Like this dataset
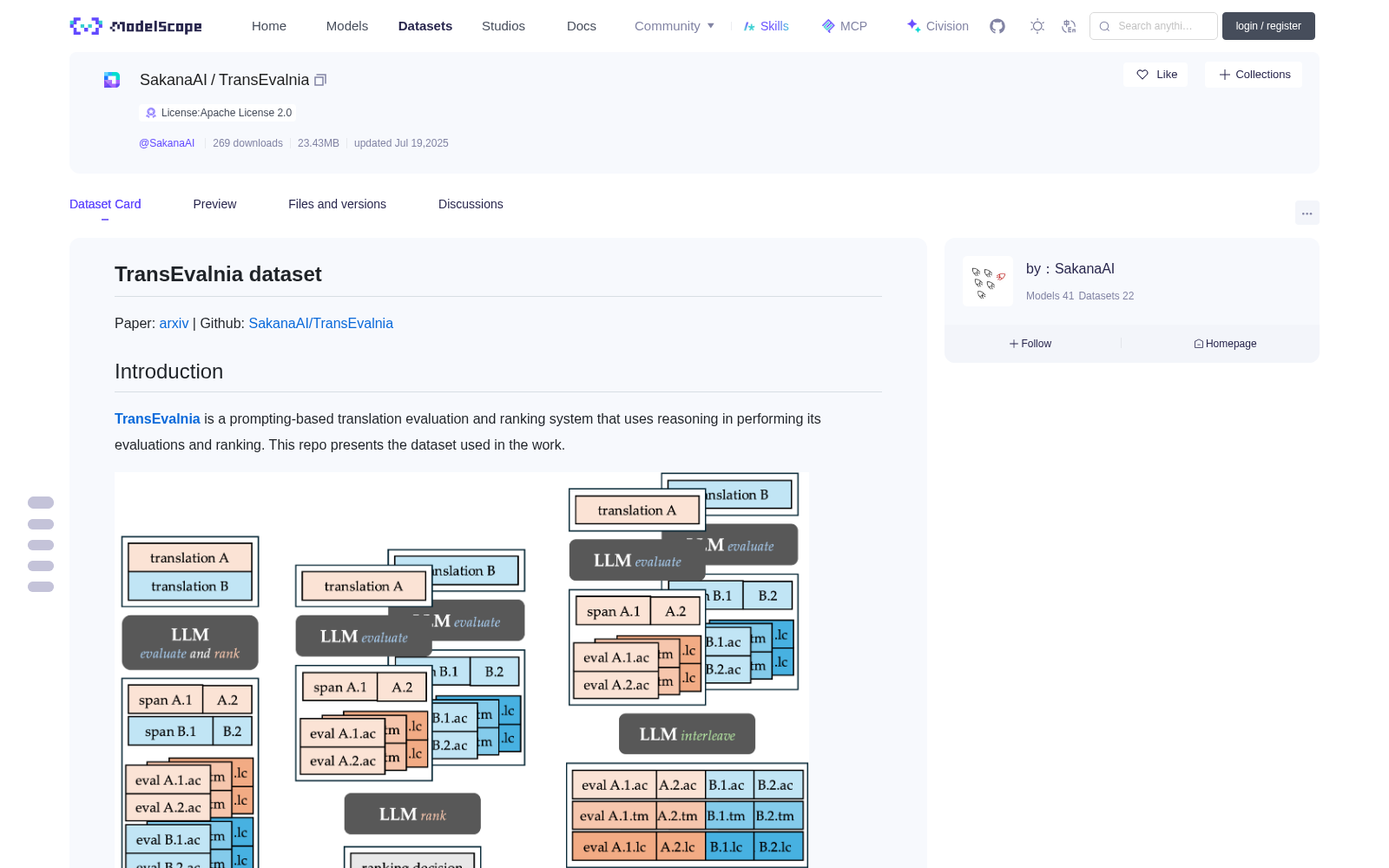The image size is (1389, 868). [1156, 75]
